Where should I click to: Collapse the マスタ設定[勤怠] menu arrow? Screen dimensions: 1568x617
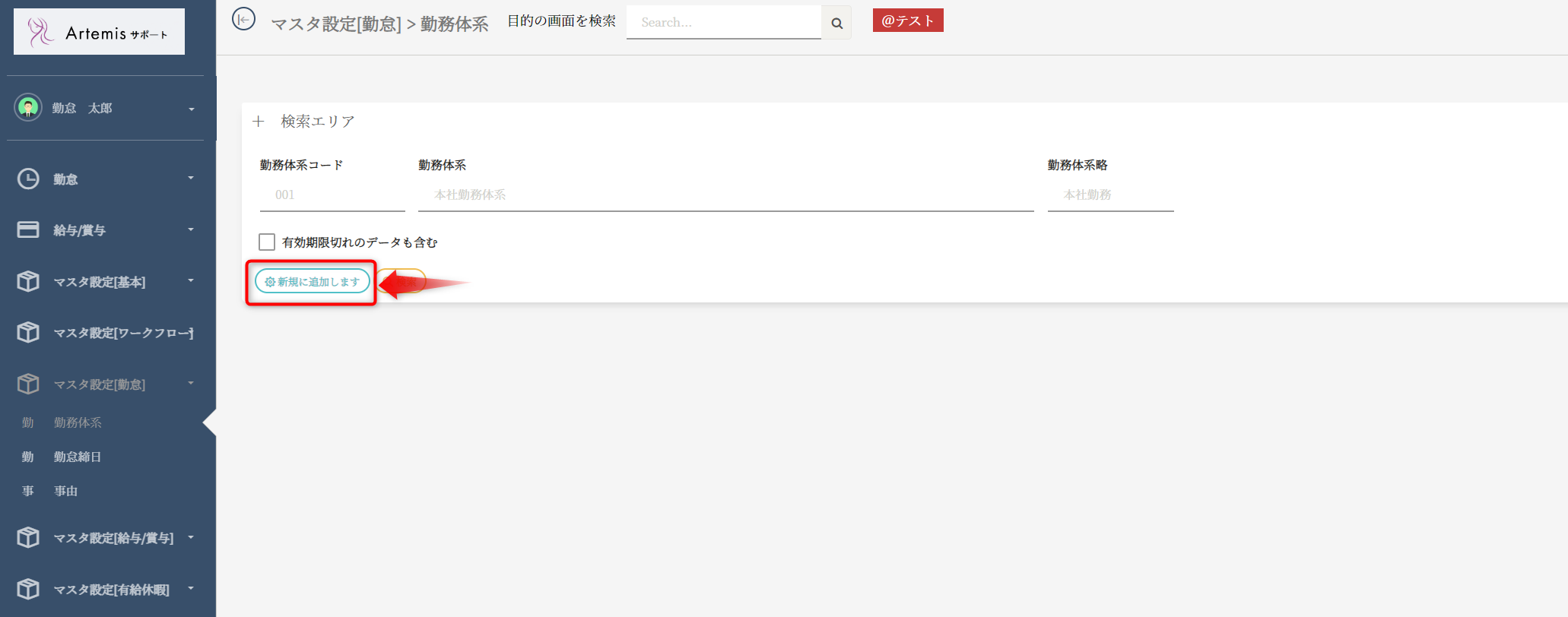(x=191, y=383)
